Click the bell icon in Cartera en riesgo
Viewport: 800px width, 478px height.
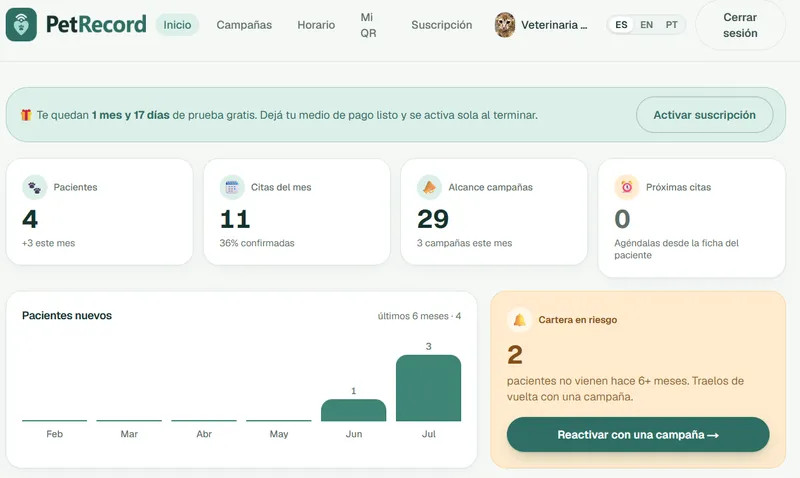coord(519,320)
